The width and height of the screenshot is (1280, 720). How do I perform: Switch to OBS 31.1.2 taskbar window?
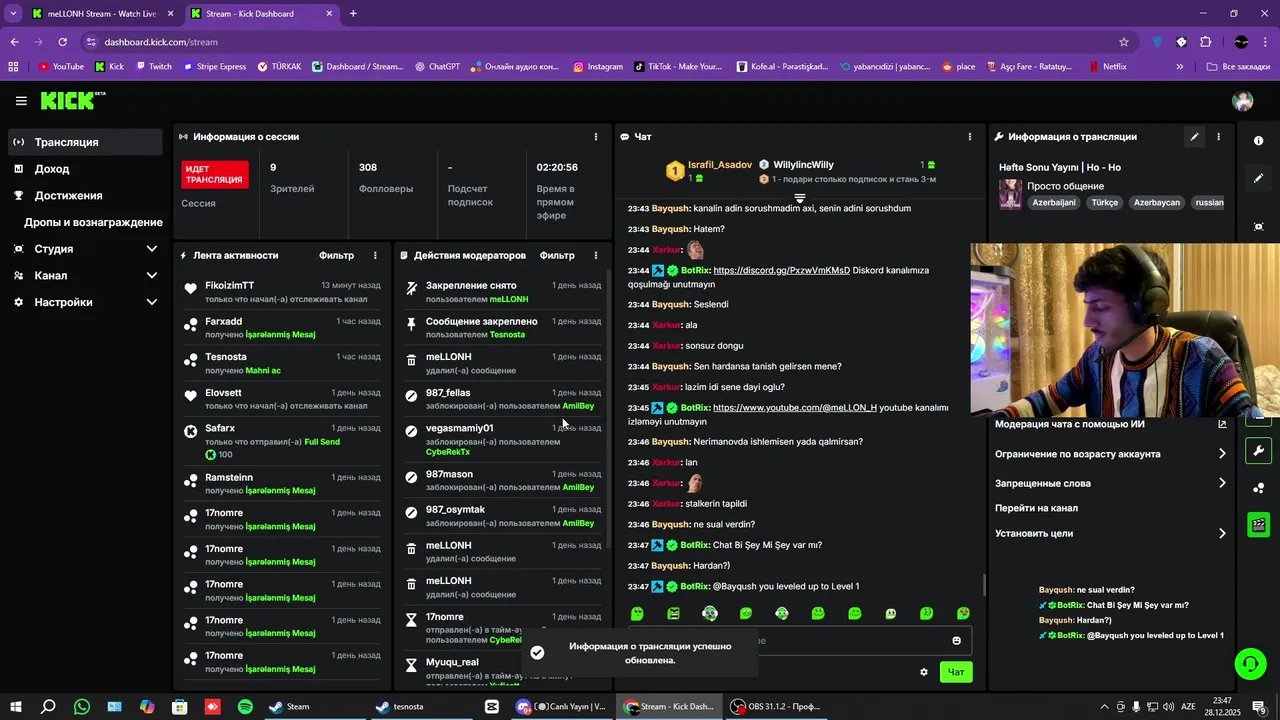tap(776, 706)
